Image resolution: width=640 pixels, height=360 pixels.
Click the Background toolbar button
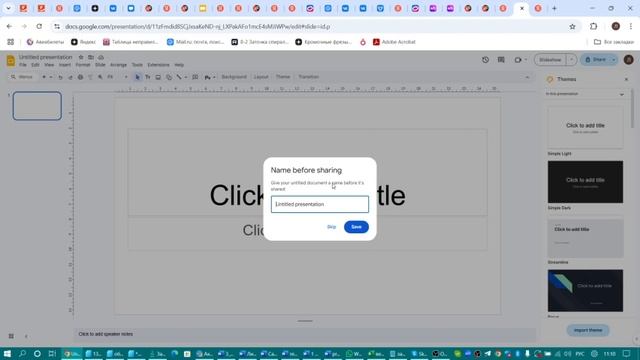tap(234, 77)
